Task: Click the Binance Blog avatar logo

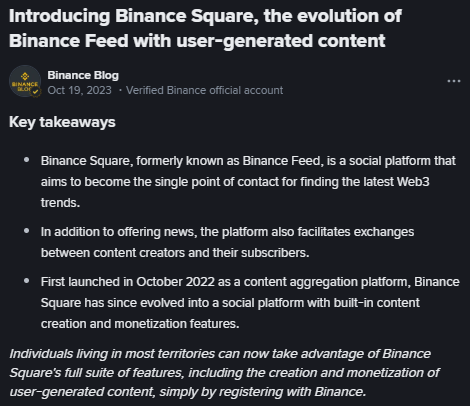Action: click(x=25, y=81)
